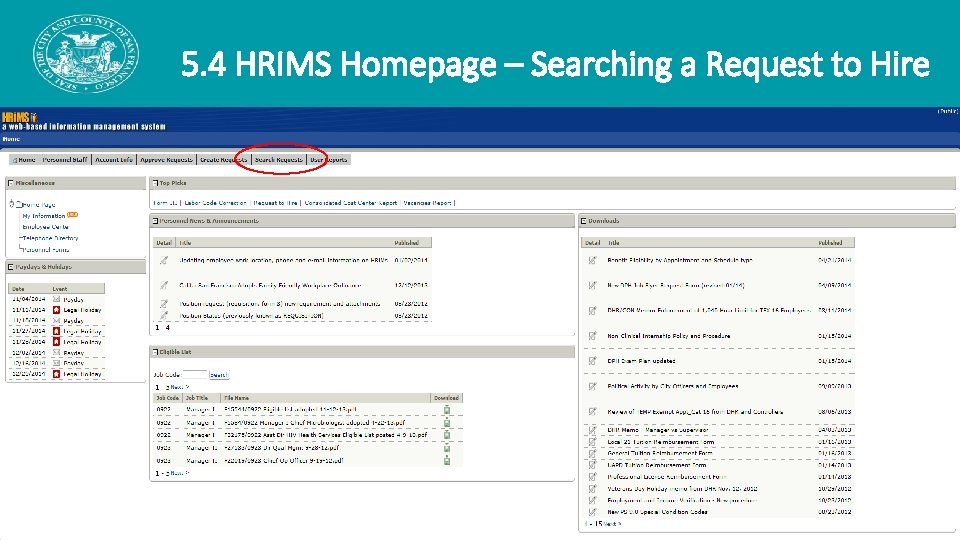The height and width of the screenshot is (540, 960).
Task: Download the HIV Health Services eligible list file
Action: click(x=447, y=435)
